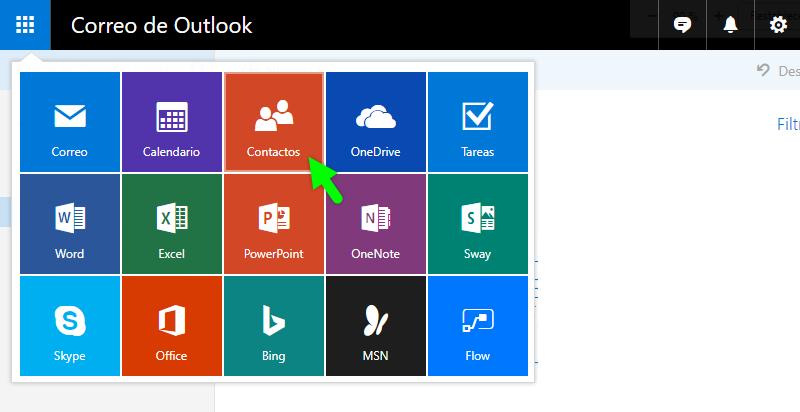Viewport: 800px width, 412px height.
Task: Open the Tareas tasks tile
Action: [x=477, y=121]
